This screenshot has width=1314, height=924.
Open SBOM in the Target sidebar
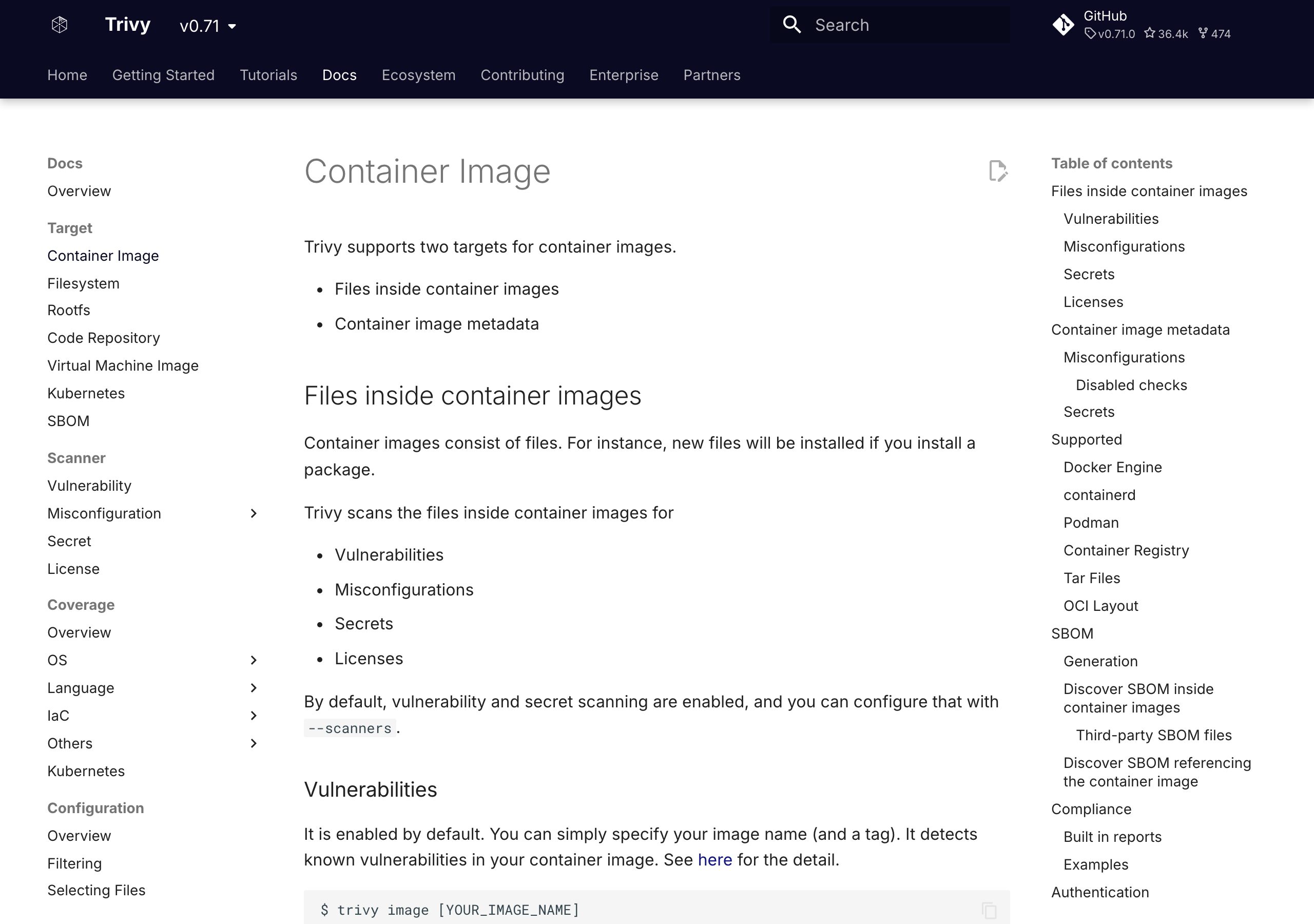[69, 421]
